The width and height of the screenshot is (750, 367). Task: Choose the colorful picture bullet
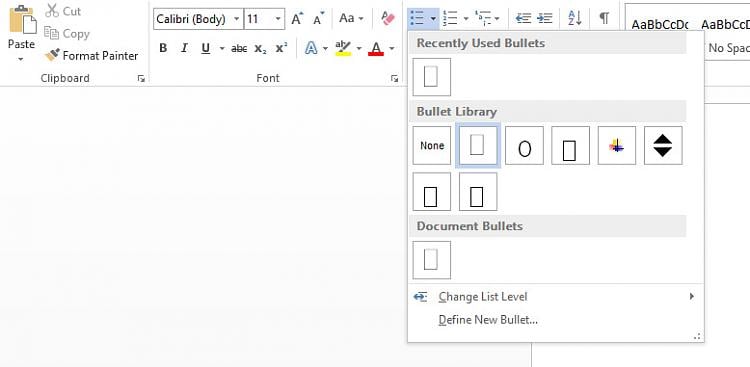tap(617, 145)
